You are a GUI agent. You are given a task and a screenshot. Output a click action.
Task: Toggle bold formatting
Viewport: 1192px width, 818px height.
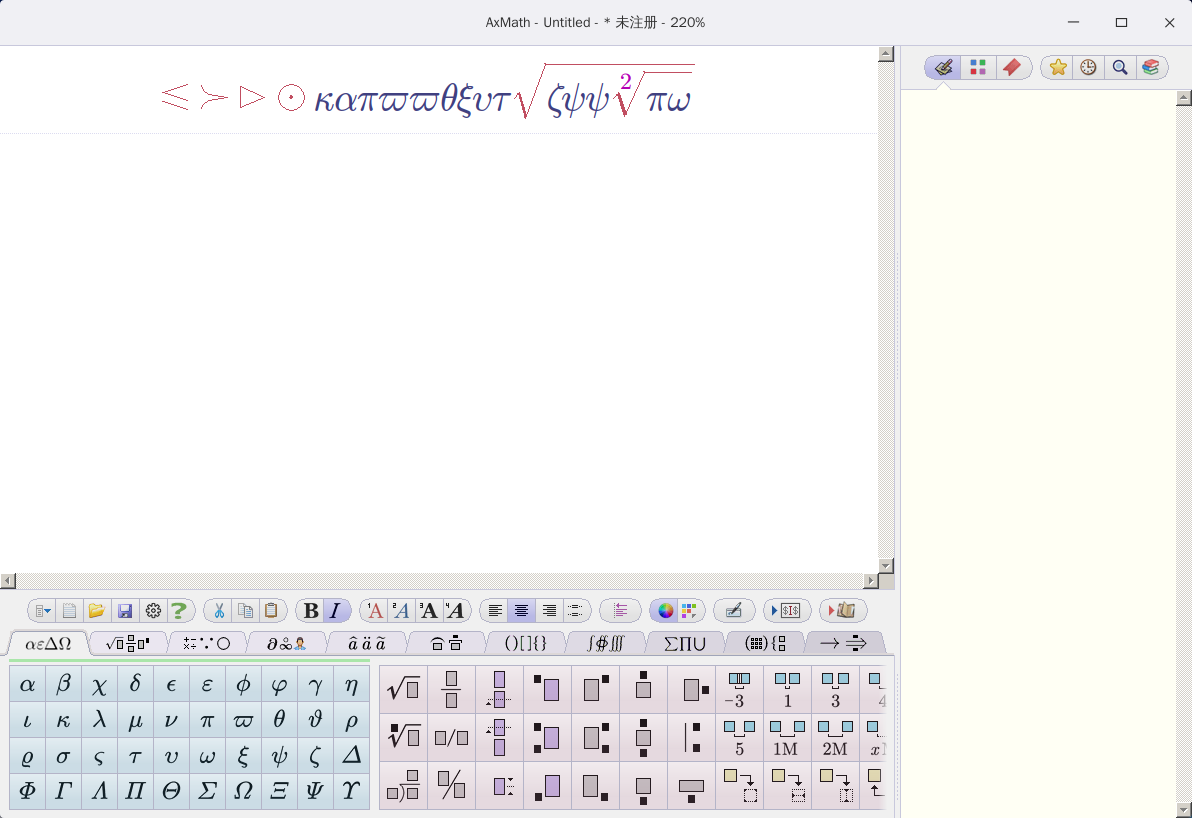[x=310, y=610]
